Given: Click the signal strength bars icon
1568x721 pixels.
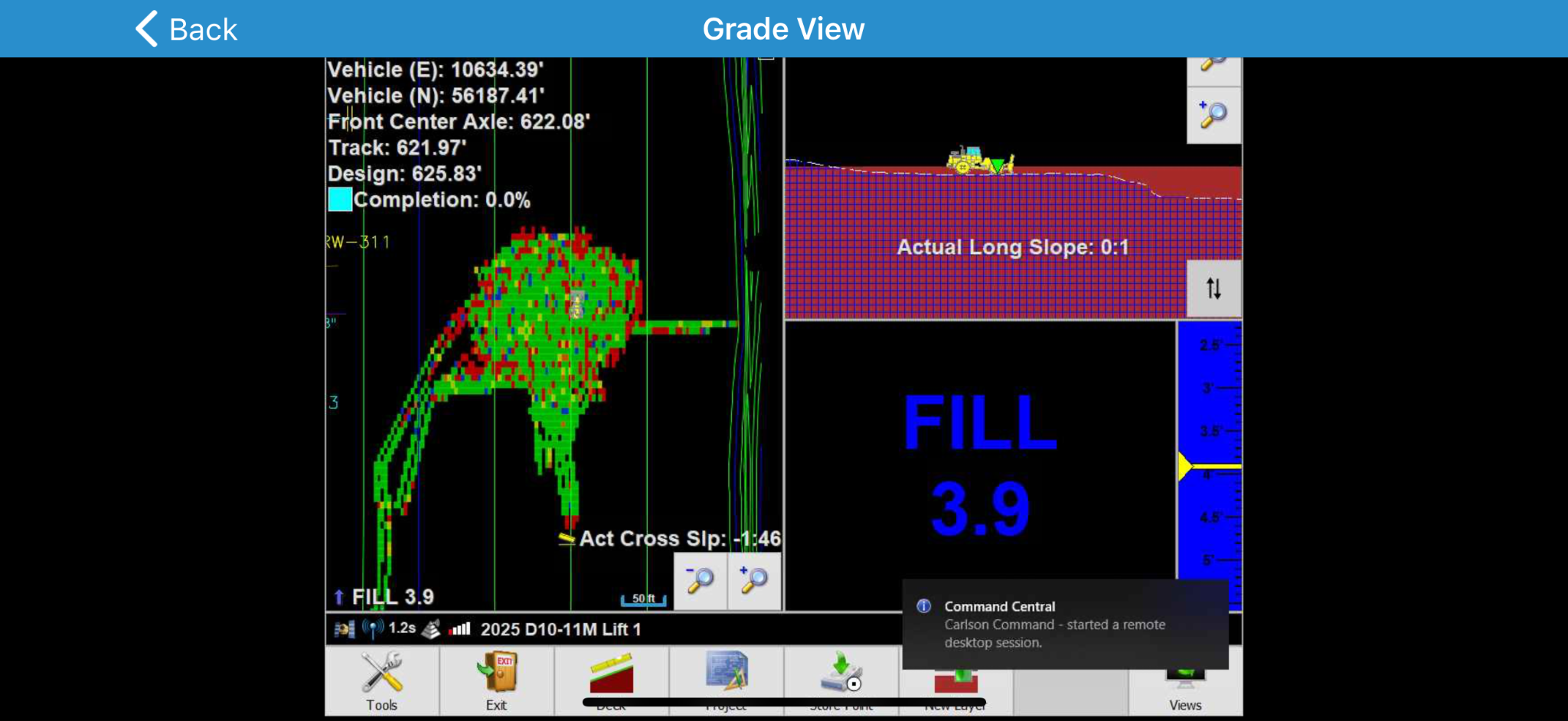Looking at the screenshot, I should click(x=460, y=629).
